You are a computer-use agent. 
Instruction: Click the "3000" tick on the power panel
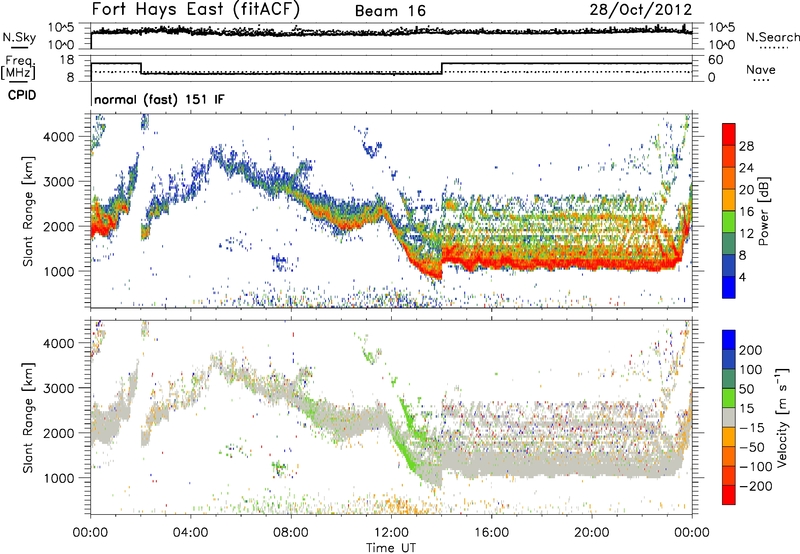coord(58,182)
